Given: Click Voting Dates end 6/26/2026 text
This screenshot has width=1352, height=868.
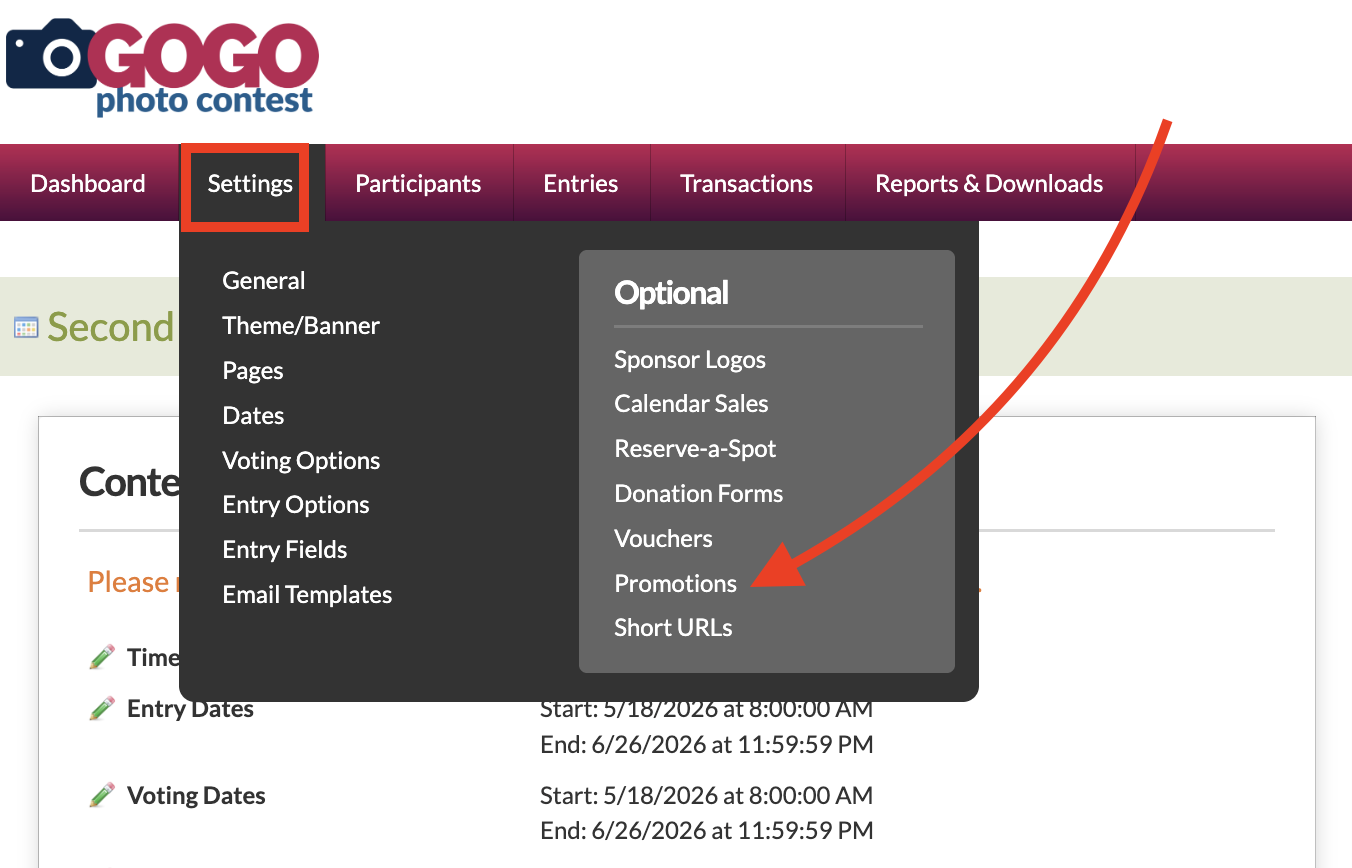Looking at the screenshot, I should (x=706, y=831).
